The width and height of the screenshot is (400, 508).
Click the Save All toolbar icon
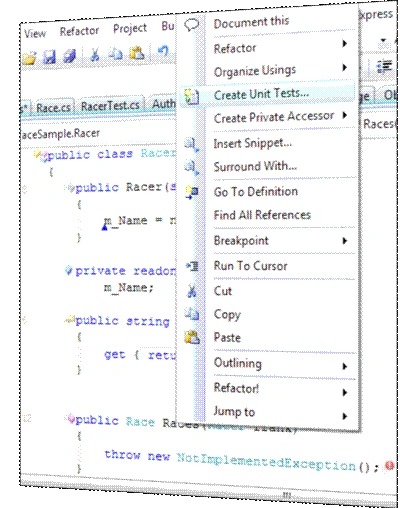tap(70, 56)
